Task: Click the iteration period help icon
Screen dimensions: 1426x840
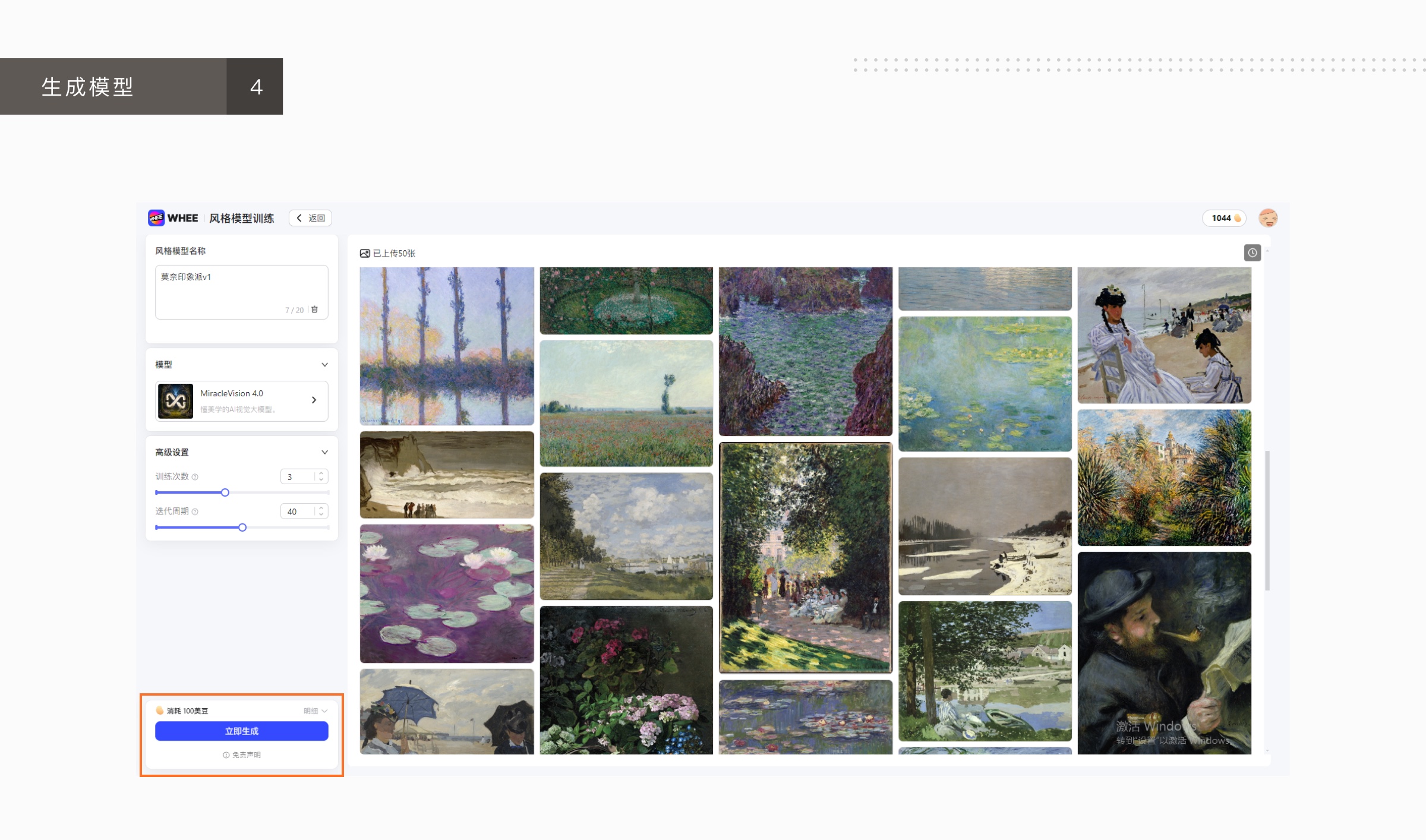Action: tap(195, 511)
